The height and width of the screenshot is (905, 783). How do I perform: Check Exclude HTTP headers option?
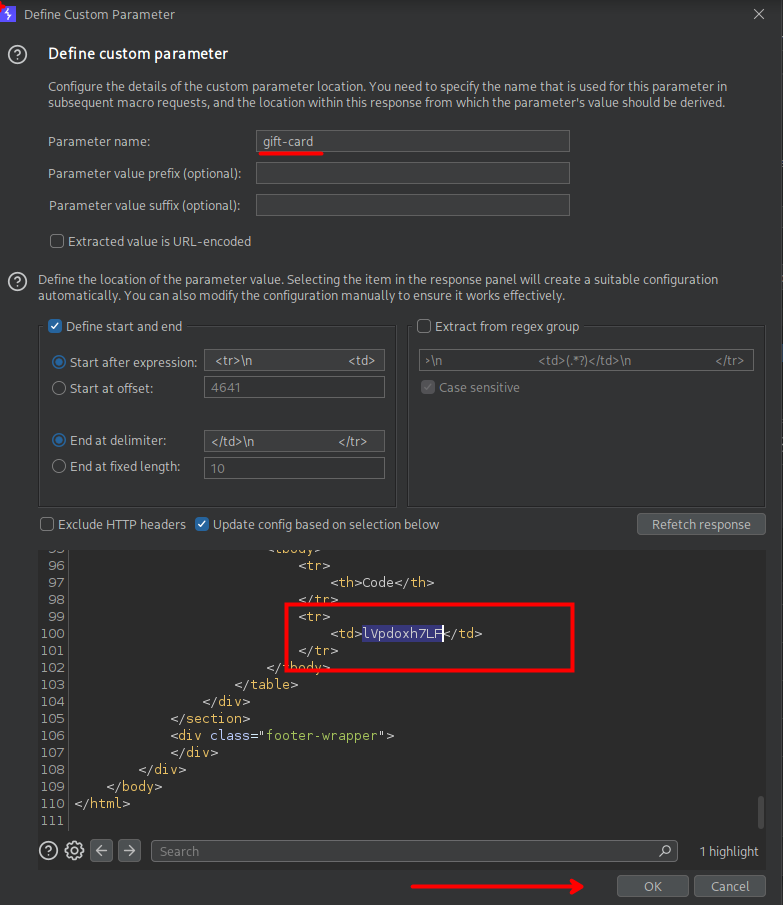47,524
